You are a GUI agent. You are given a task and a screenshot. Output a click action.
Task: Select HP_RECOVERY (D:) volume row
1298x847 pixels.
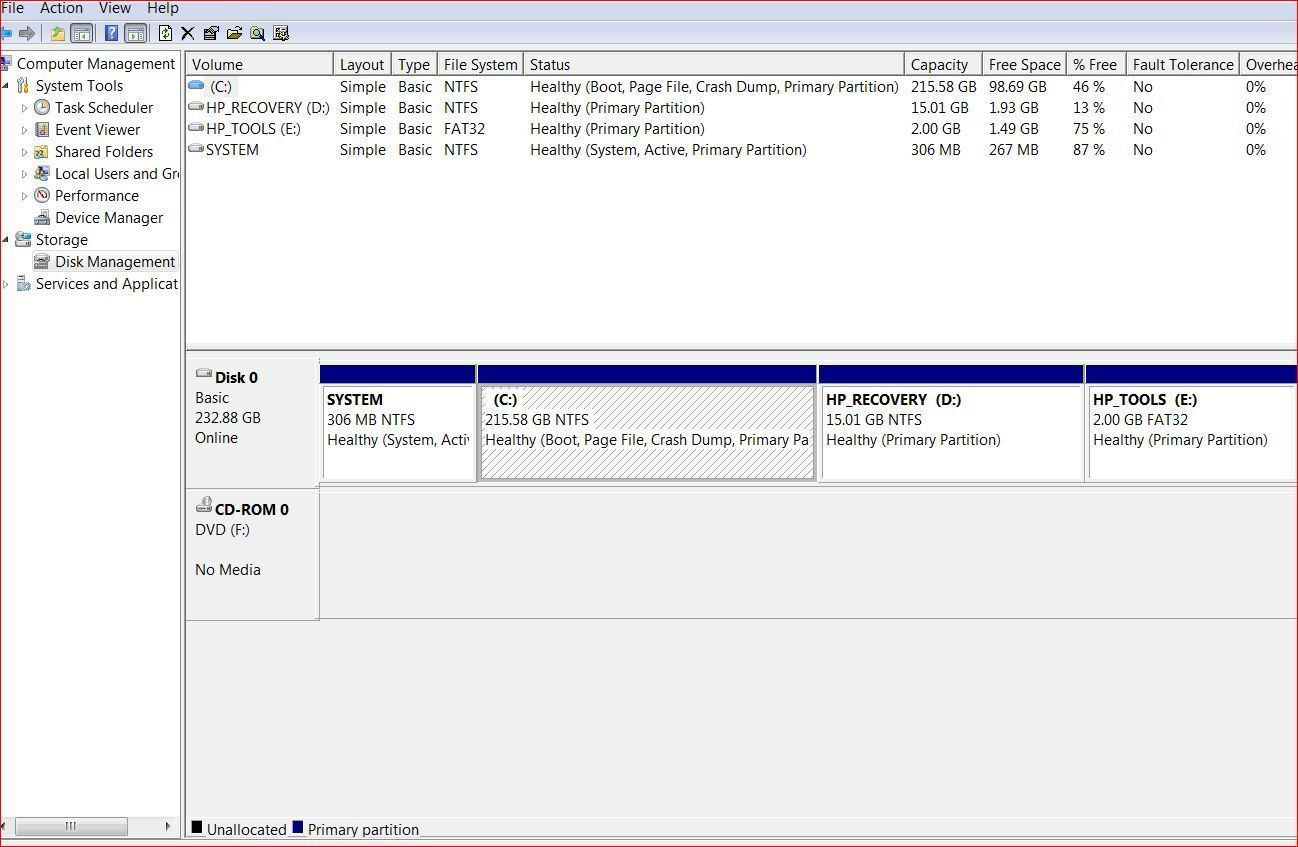(741, 108)
